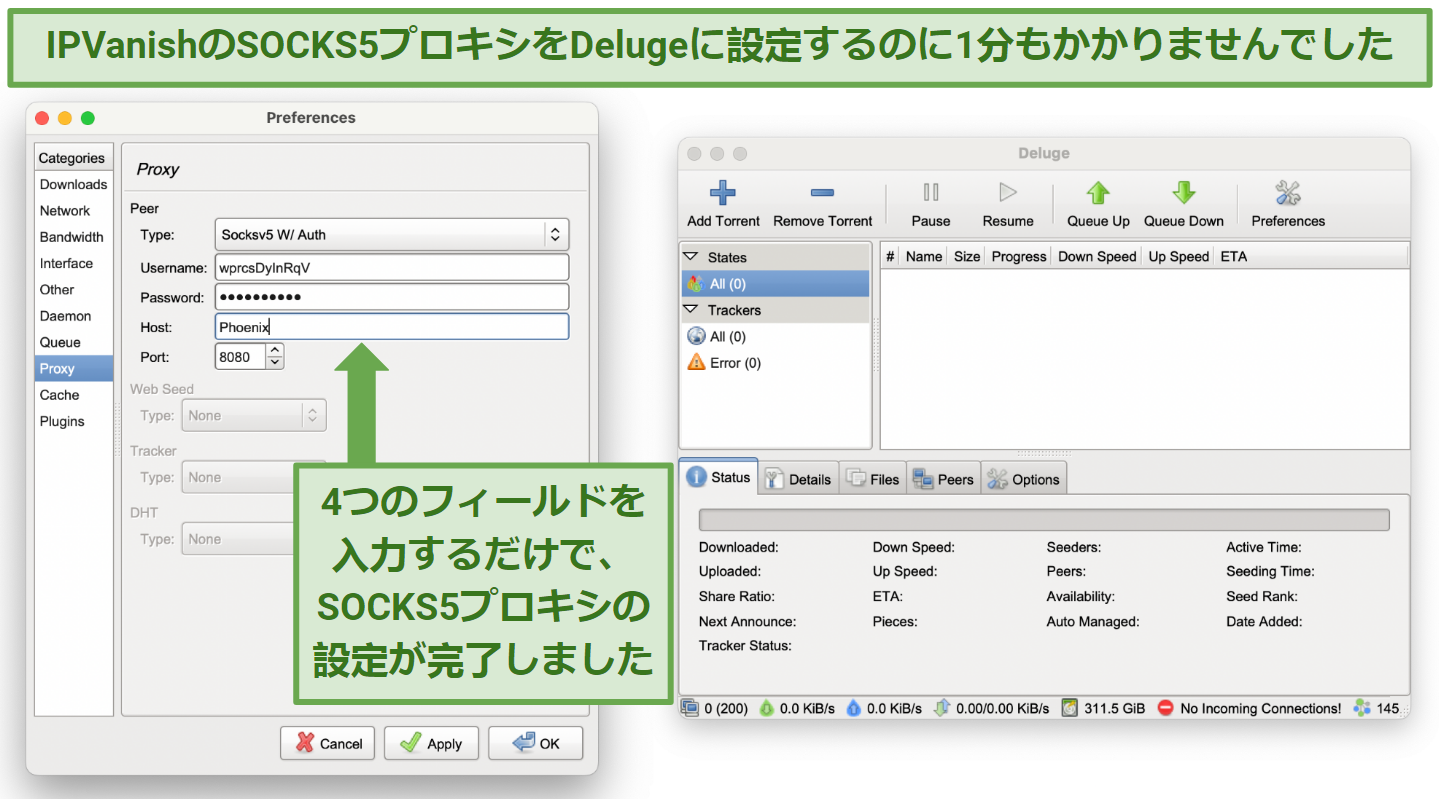Screen dimensions: 1439x799
Task: Collapse the States section
Action: pyautogui.click(x=691, y=257)
